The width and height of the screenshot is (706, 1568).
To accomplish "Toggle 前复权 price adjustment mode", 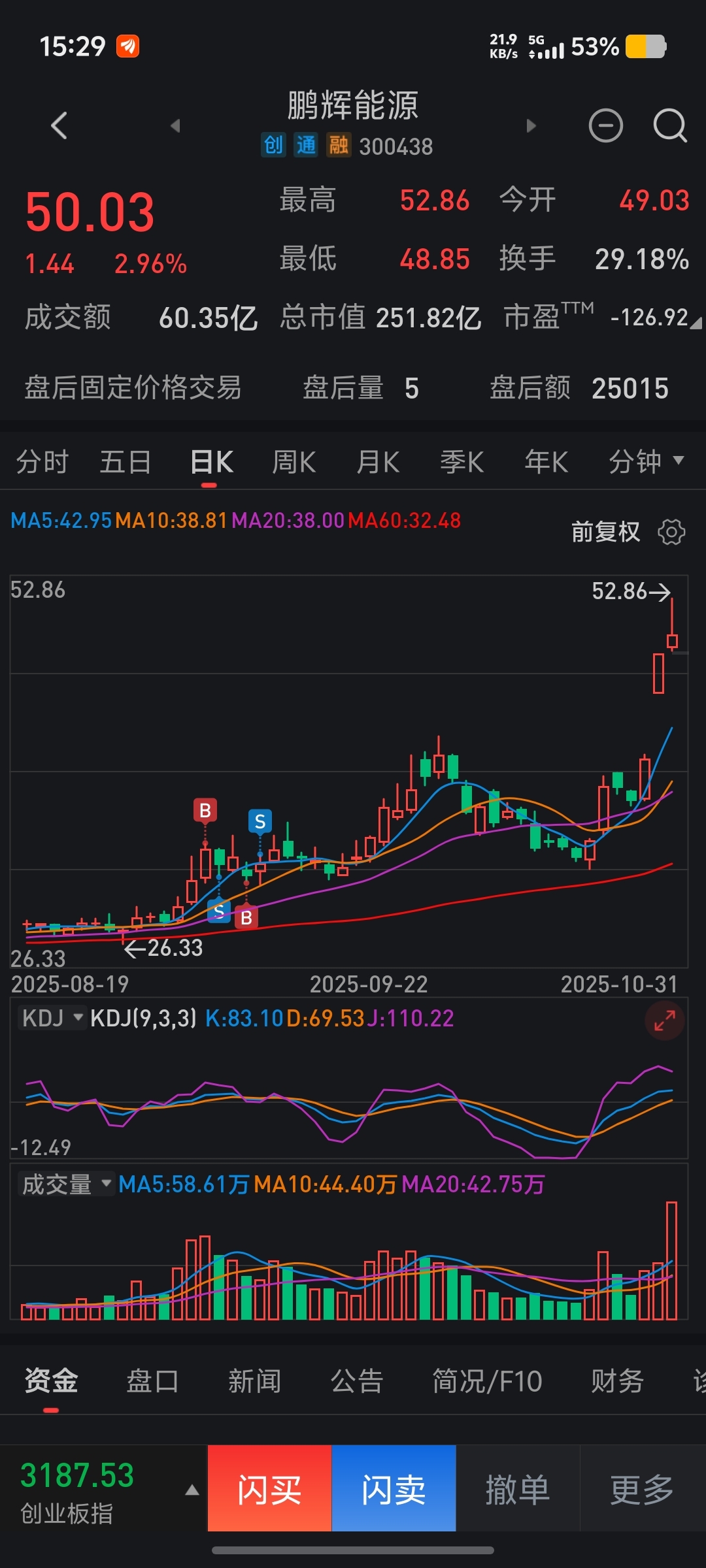I will point(605,532).
